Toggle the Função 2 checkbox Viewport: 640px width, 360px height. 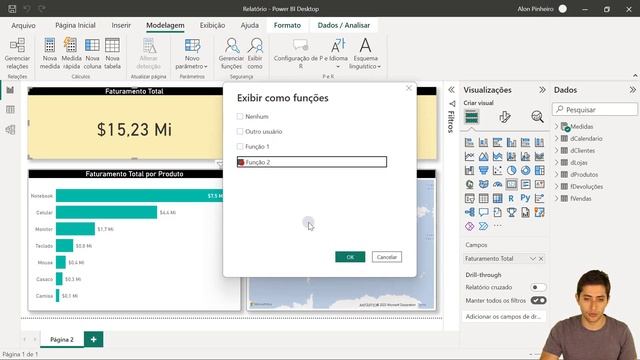tap(241, 162)
